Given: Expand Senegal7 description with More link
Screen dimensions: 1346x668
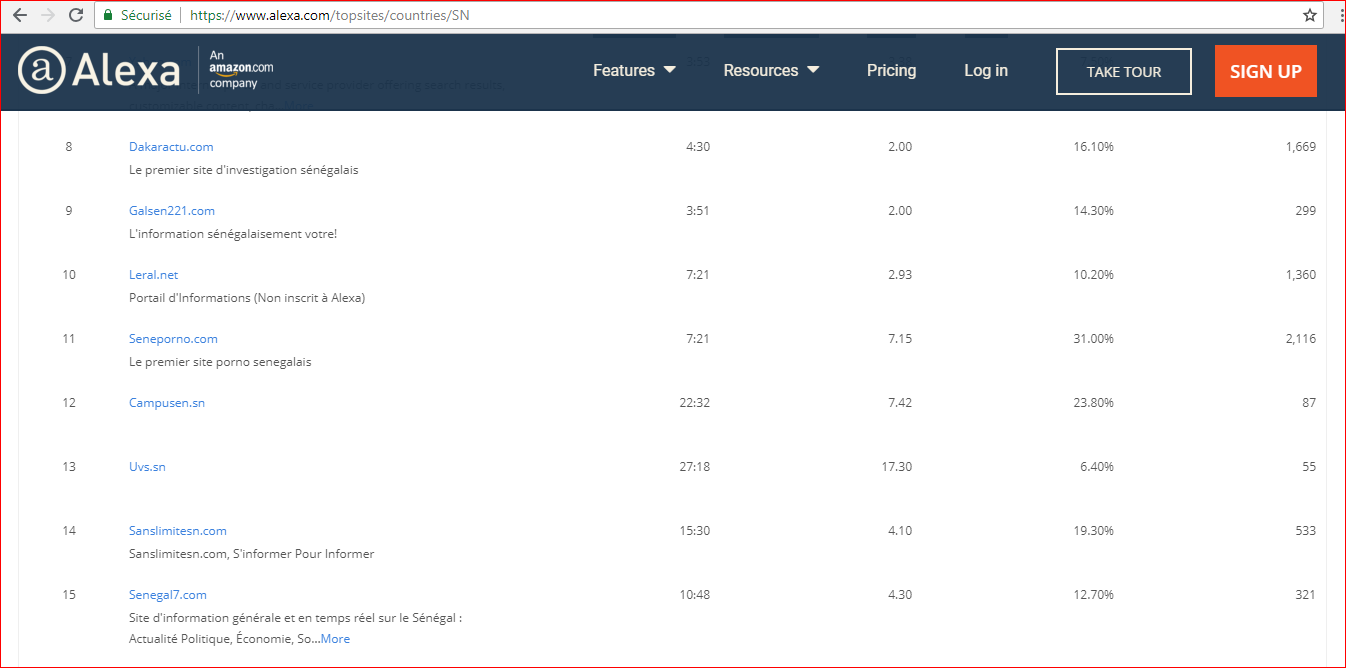Looking at the screenshot, I should pos(335,639).
